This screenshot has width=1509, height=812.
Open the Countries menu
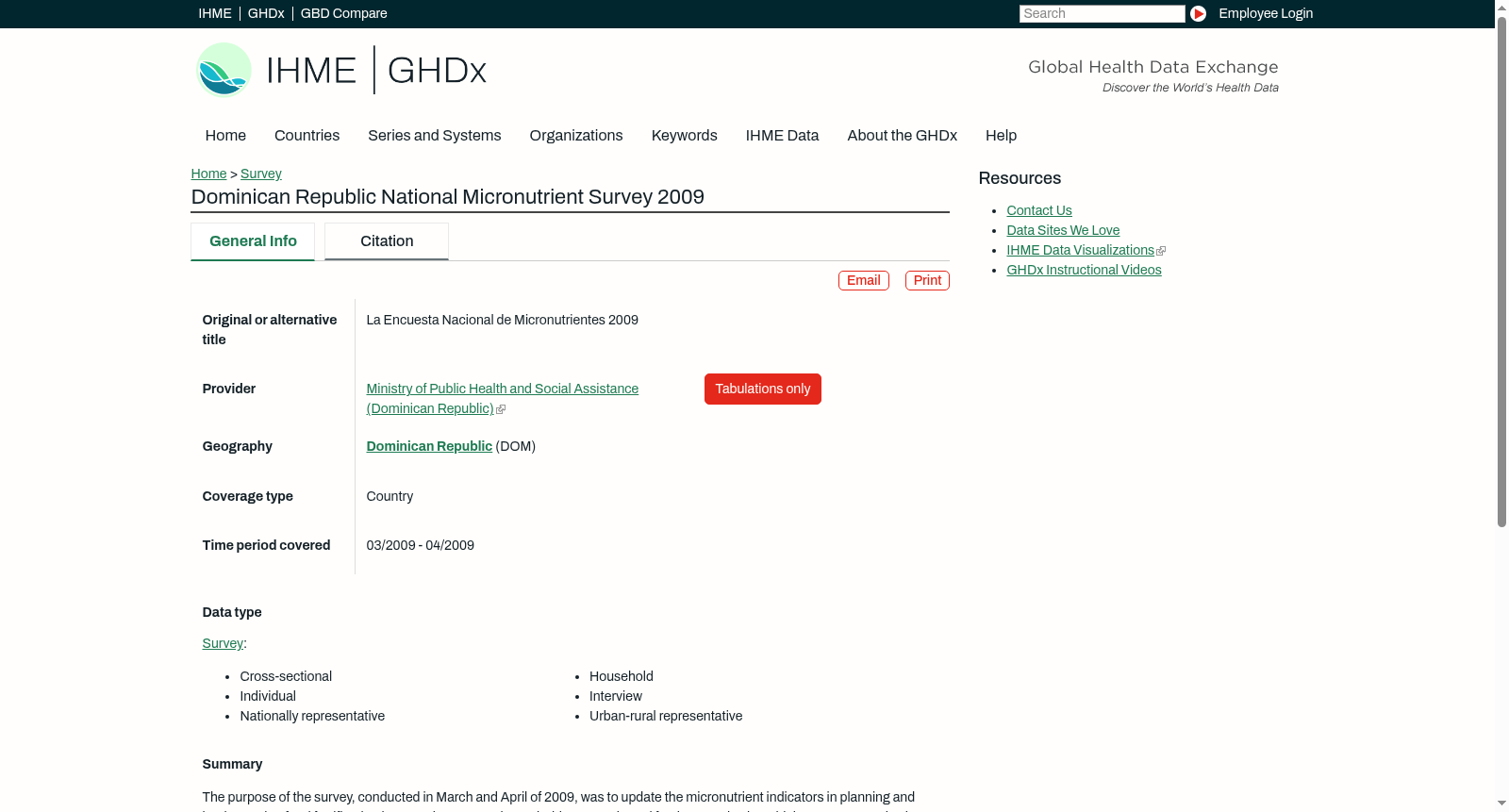coord(307,136)
